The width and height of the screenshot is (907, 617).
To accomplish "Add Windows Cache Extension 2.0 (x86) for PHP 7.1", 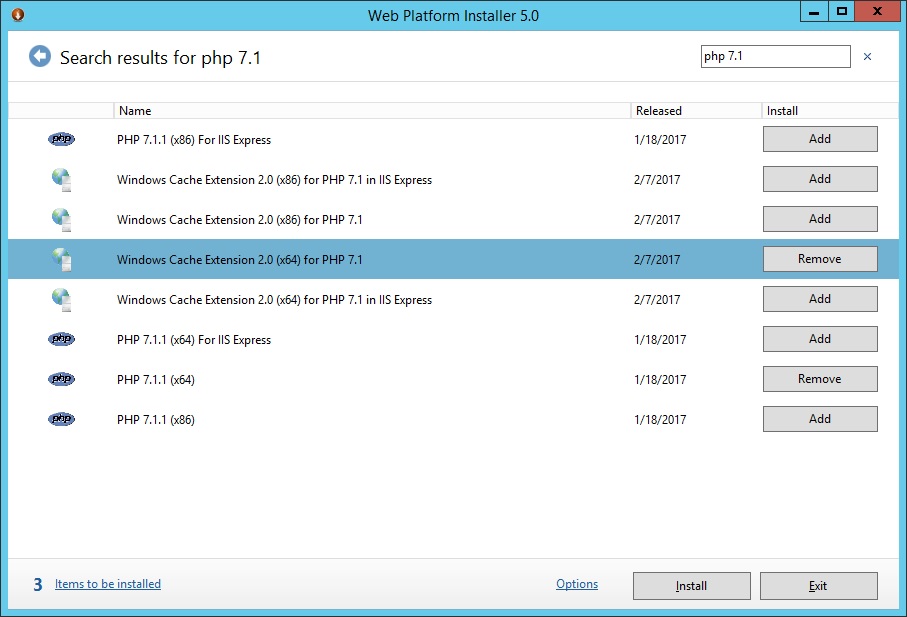I will pos(820,219).
